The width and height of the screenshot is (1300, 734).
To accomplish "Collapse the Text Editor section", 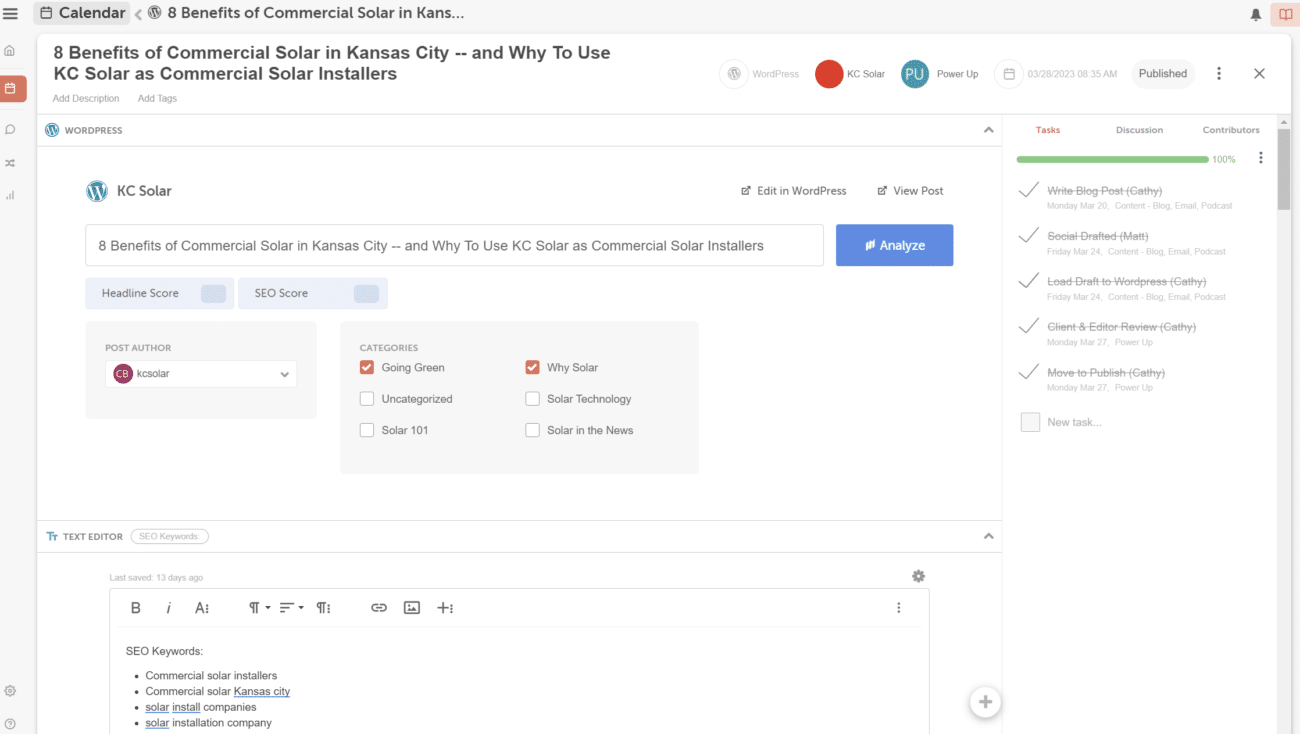I will [x=988, y=536].
